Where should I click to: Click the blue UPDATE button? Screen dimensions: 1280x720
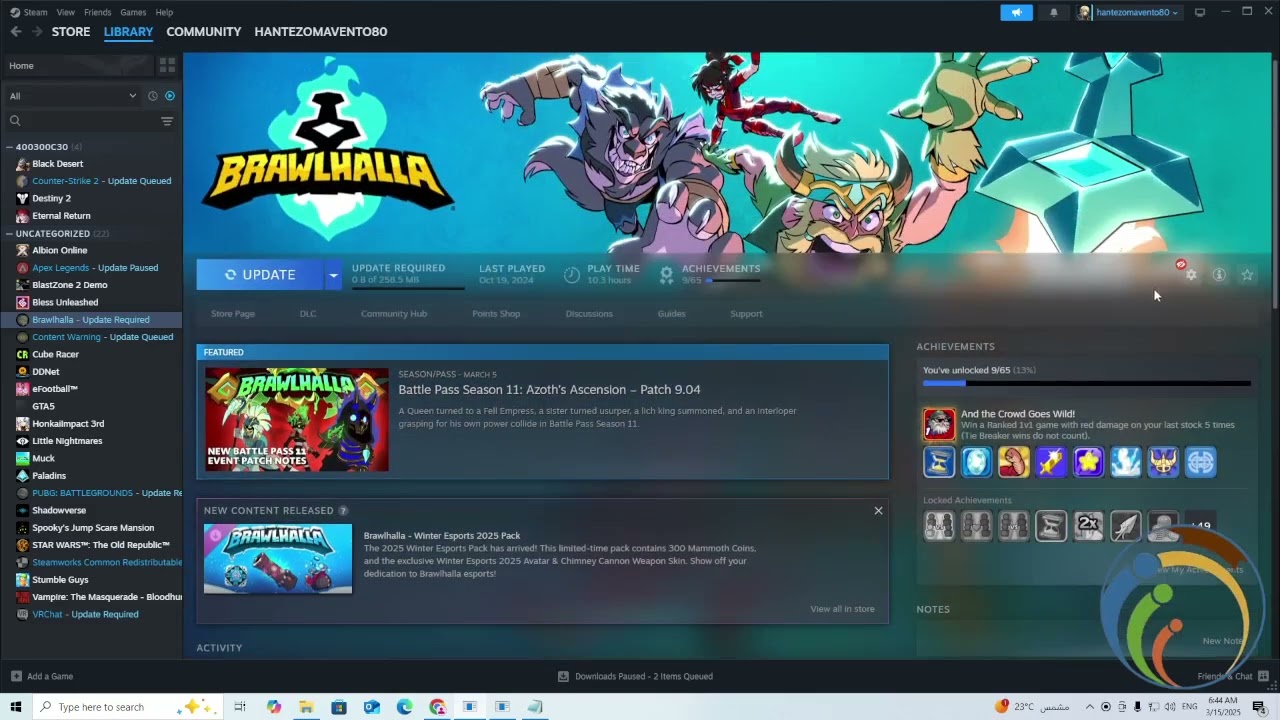[260, 275]
